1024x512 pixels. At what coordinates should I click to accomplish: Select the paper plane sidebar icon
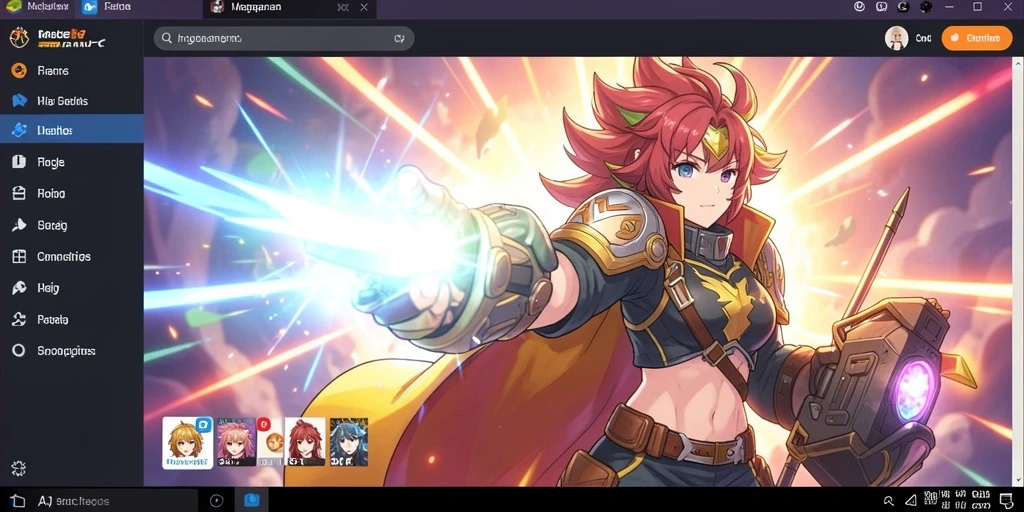point(19,225)
